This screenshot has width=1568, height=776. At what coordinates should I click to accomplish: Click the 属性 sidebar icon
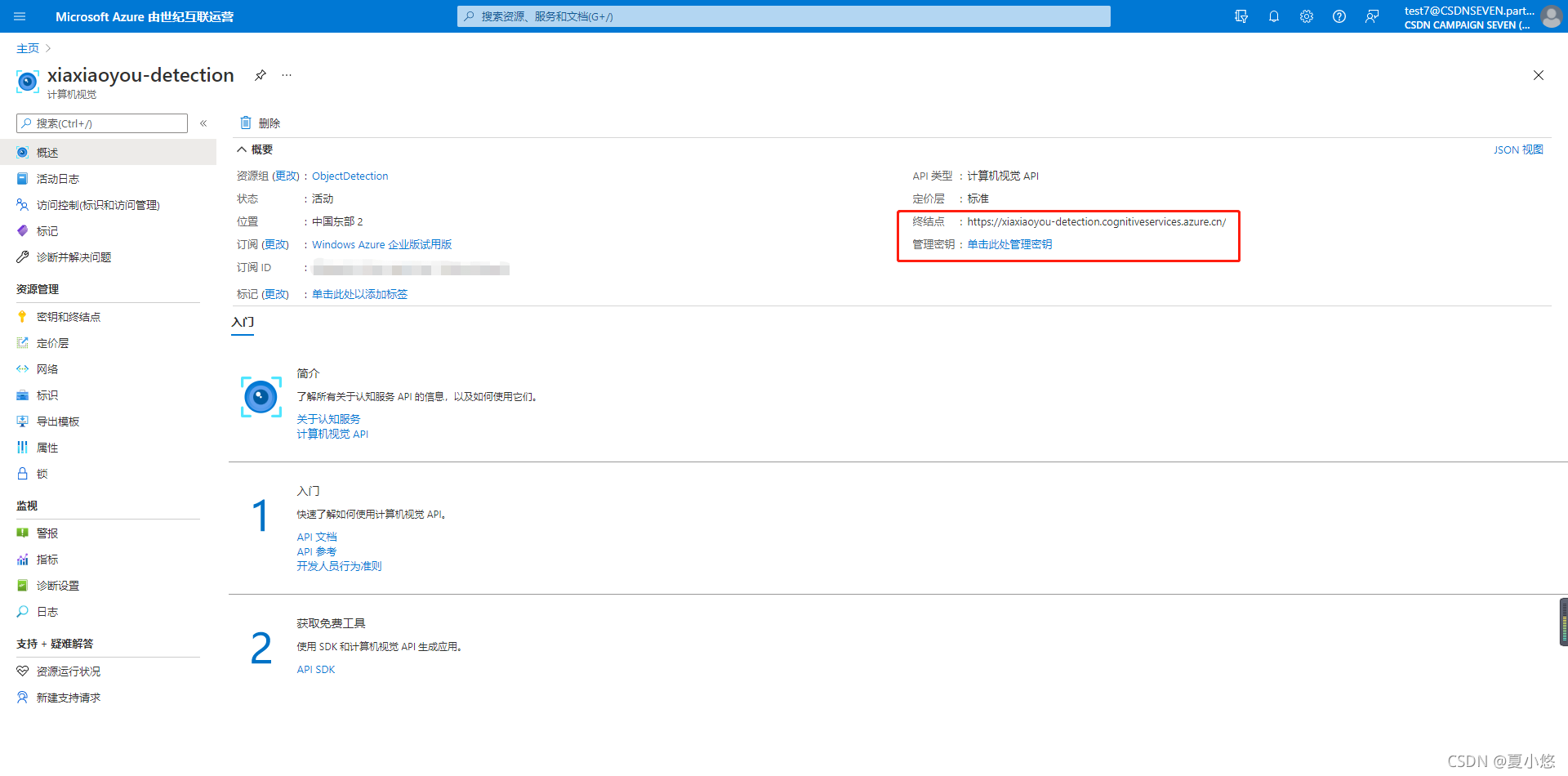pyautogui.click(x=22, y=448)
